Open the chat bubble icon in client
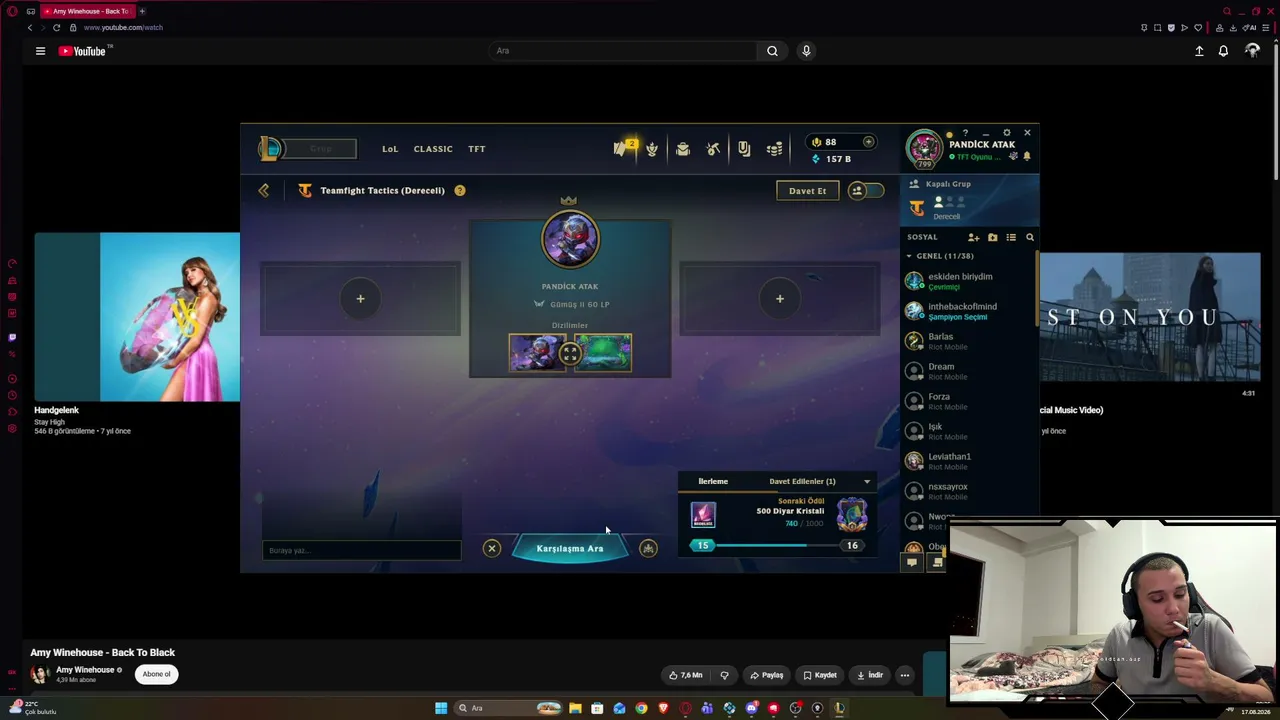 [x=911, y=563]
